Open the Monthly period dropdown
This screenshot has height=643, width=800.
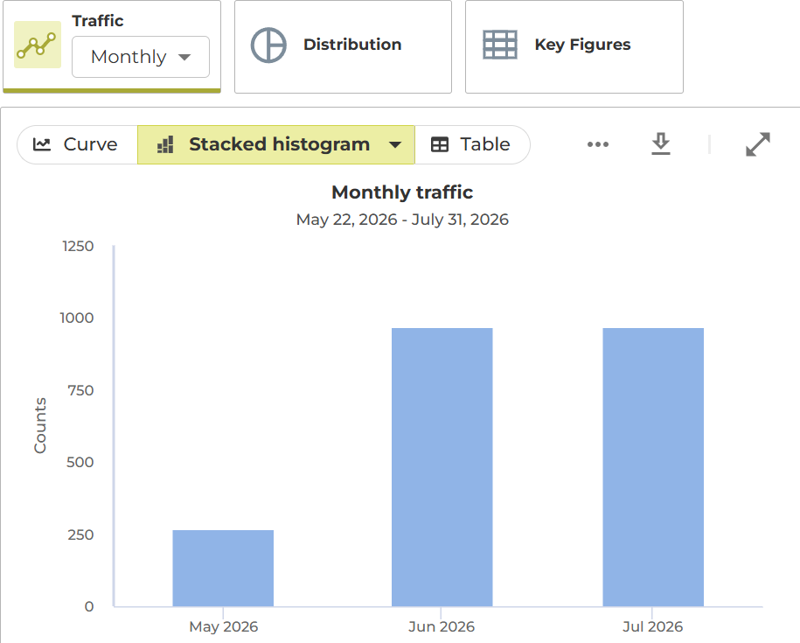(141, 57)
